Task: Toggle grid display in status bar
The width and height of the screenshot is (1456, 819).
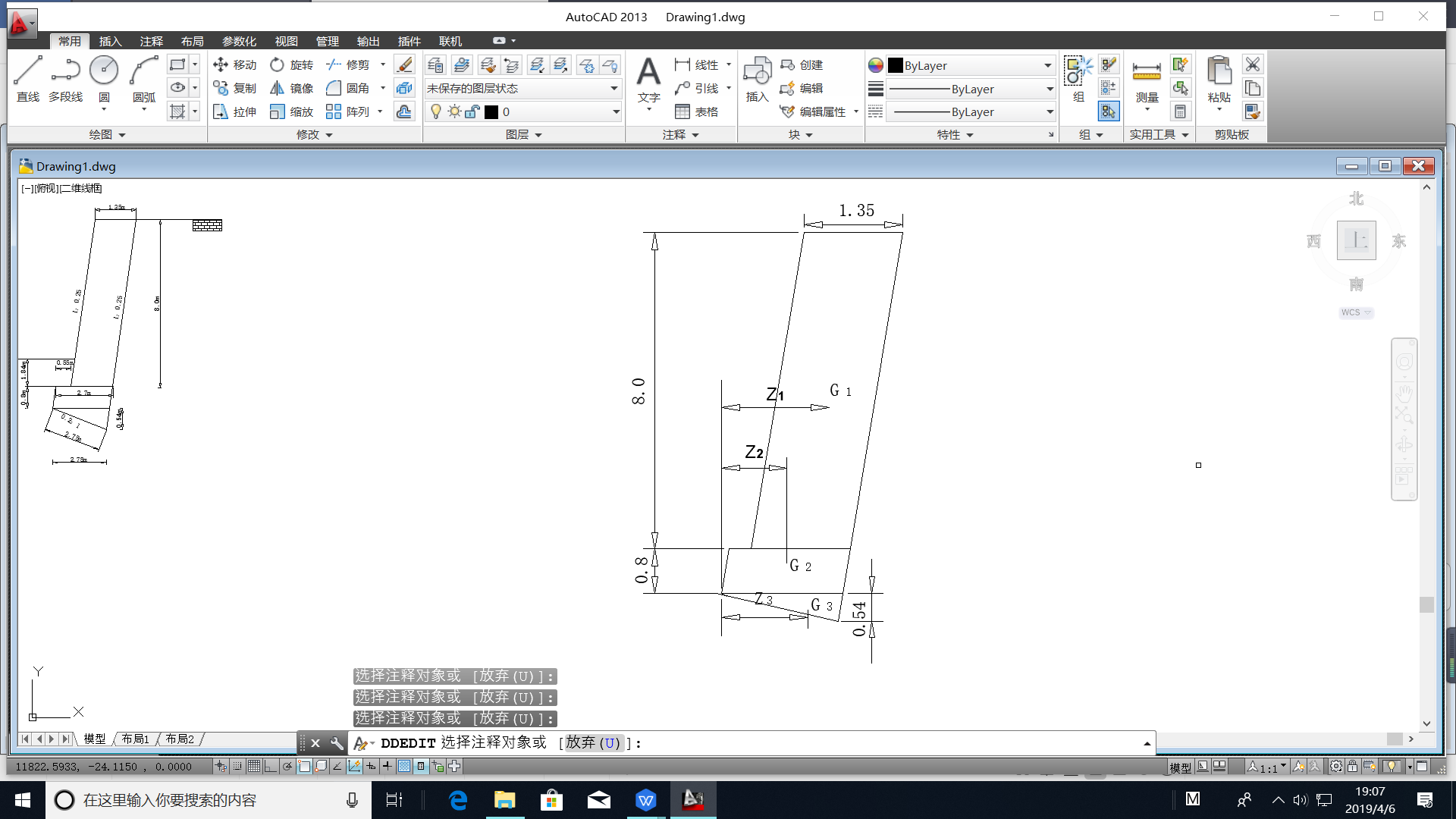Action: (254, 767)
